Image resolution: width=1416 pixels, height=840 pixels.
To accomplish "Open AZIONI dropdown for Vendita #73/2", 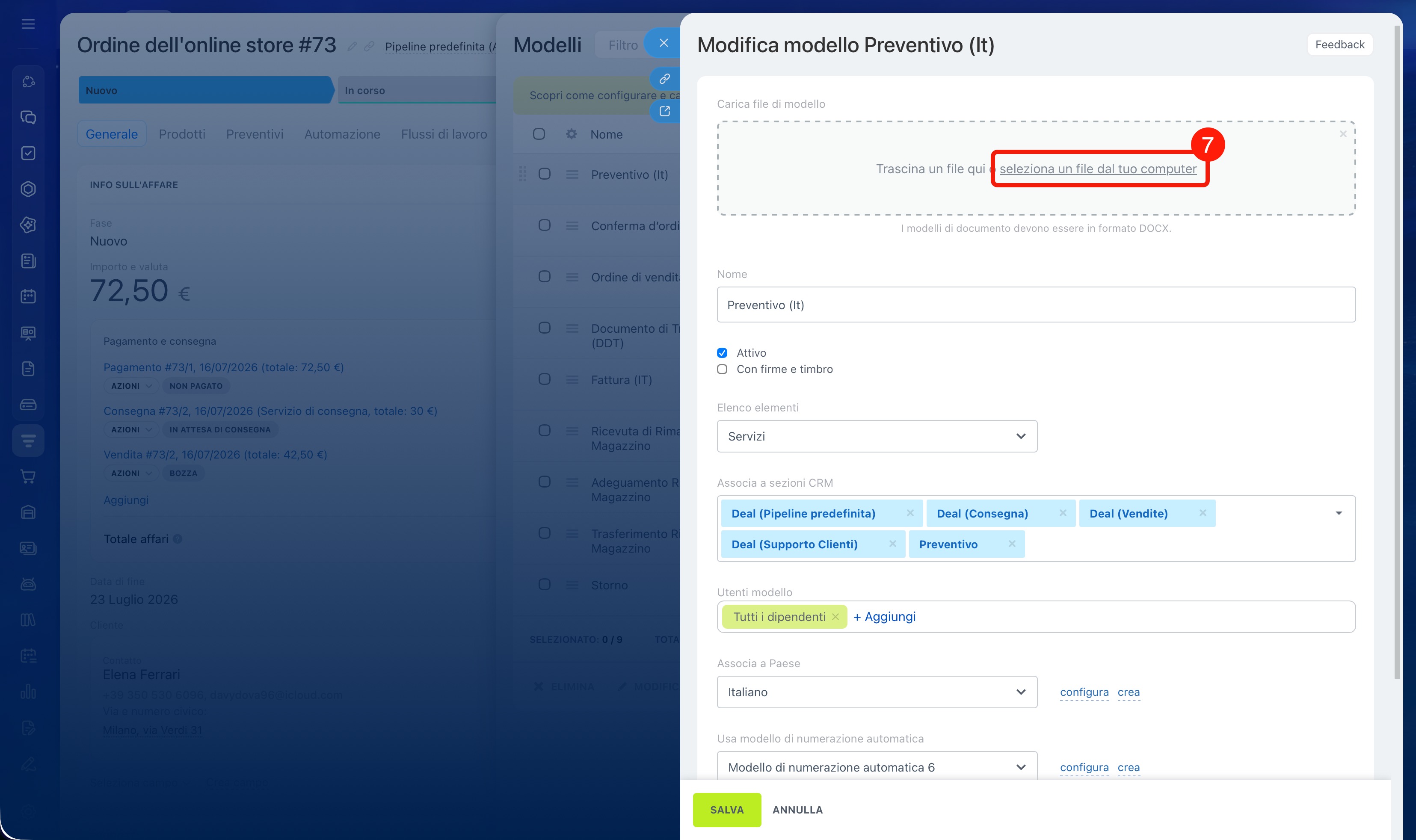I will click(x=131, y=473).
